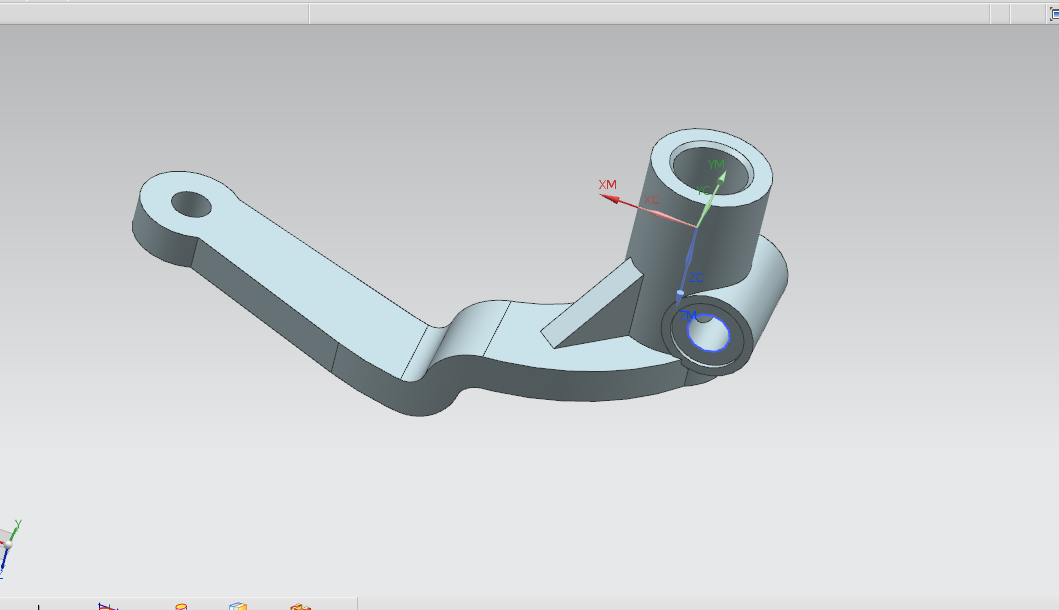Click the blue-orange block icon in bottom toolbar
This screenshot has width=1059, height=610.
coord(238,607)
